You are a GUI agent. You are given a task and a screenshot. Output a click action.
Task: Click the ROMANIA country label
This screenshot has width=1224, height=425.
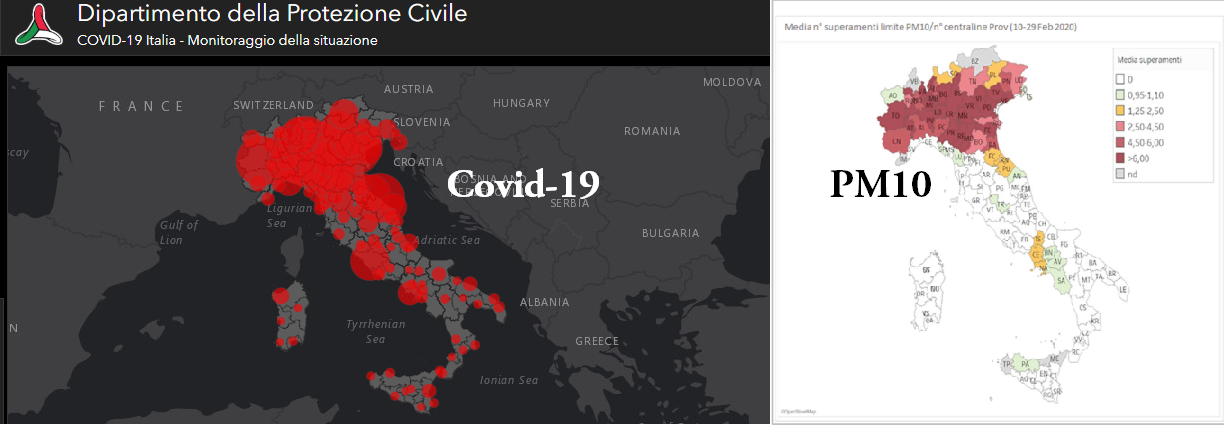pos(652,131)
